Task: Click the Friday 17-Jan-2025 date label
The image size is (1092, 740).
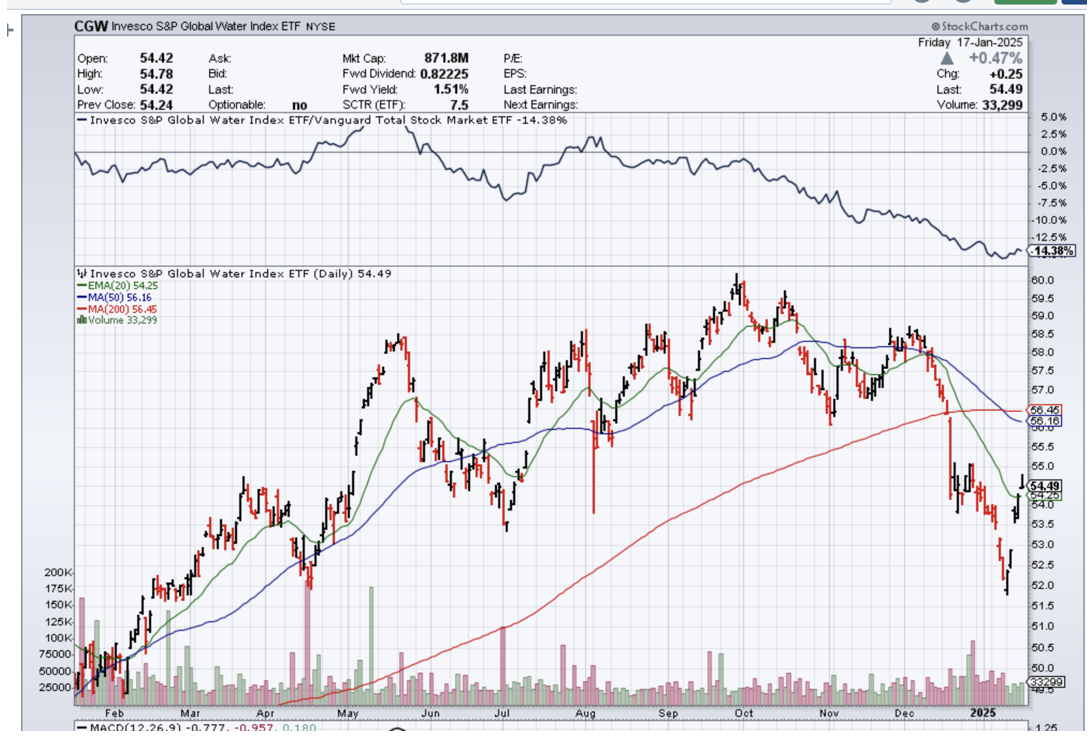Action: pyautogui.click(x=970, y=43)
